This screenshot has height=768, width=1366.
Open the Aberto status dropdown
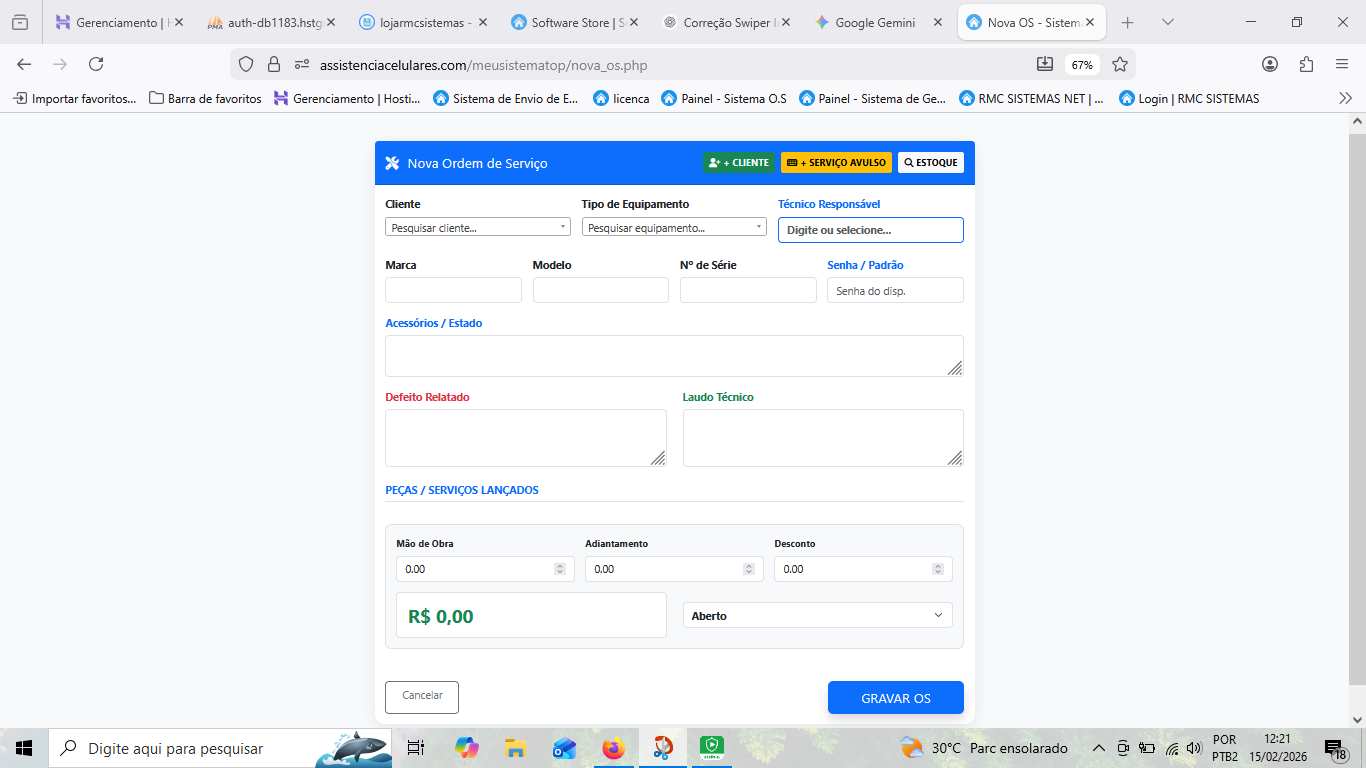(x=817, y=615)
